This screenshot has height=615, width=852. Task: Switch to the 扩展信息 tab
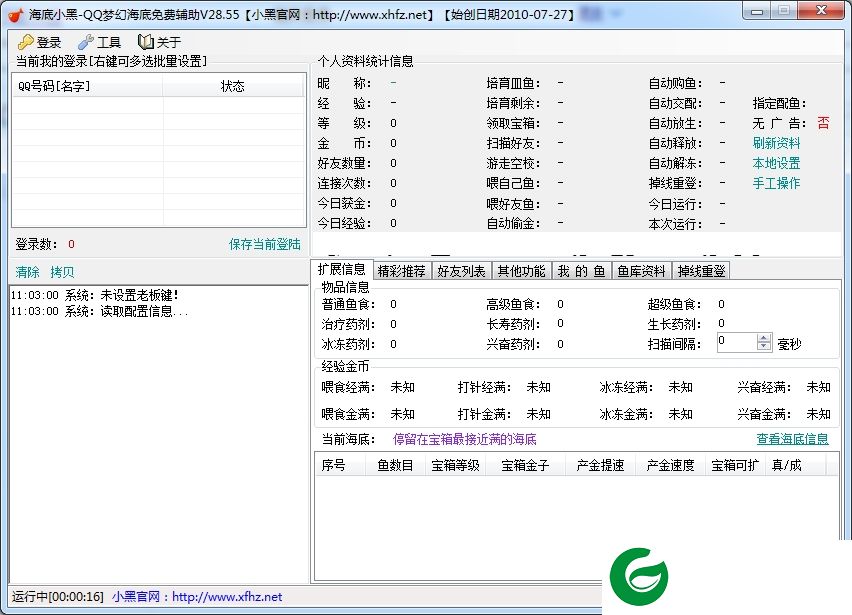[342, 269]
